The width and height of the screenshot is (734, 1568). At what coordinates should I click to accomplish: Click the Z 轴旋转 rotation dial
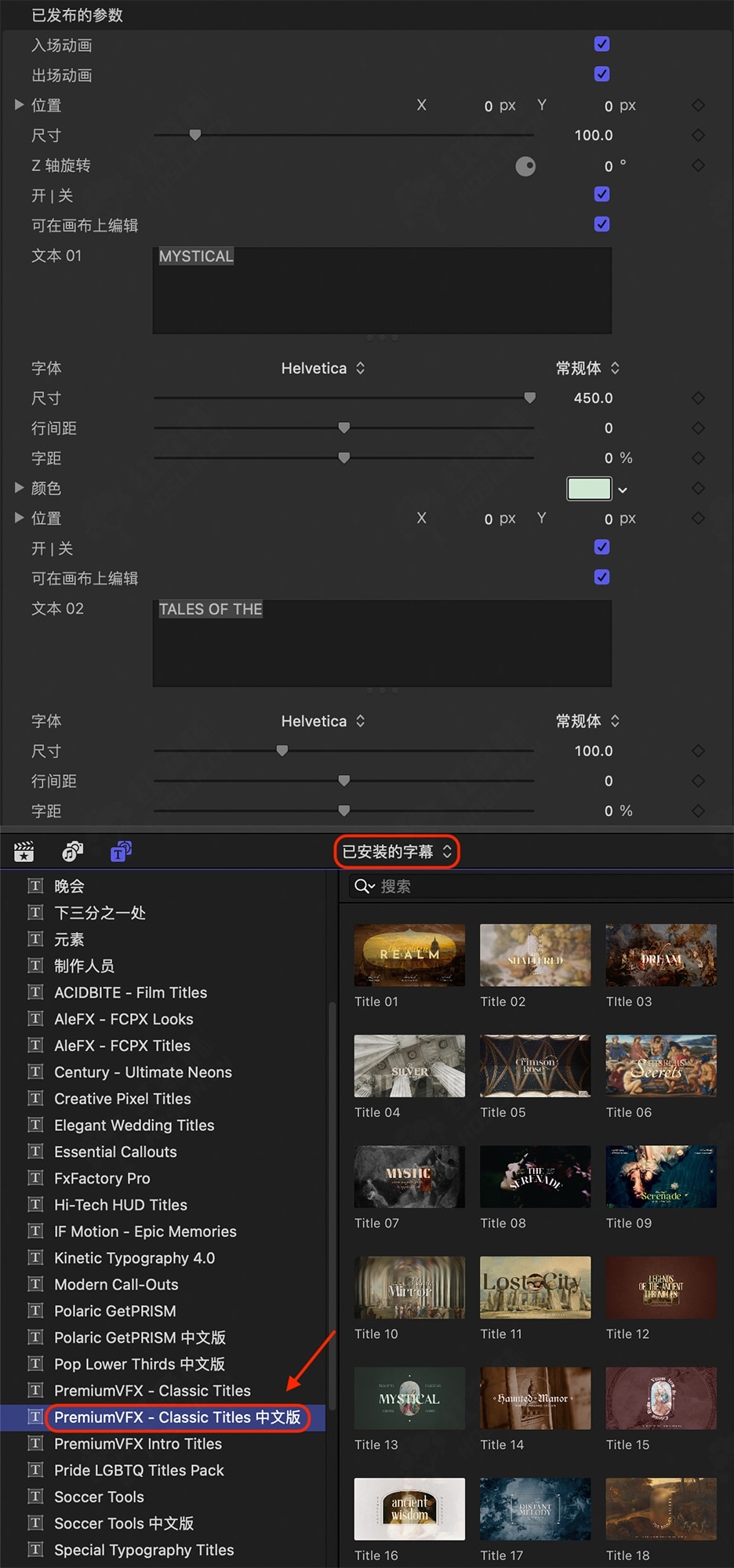point(525,166)
